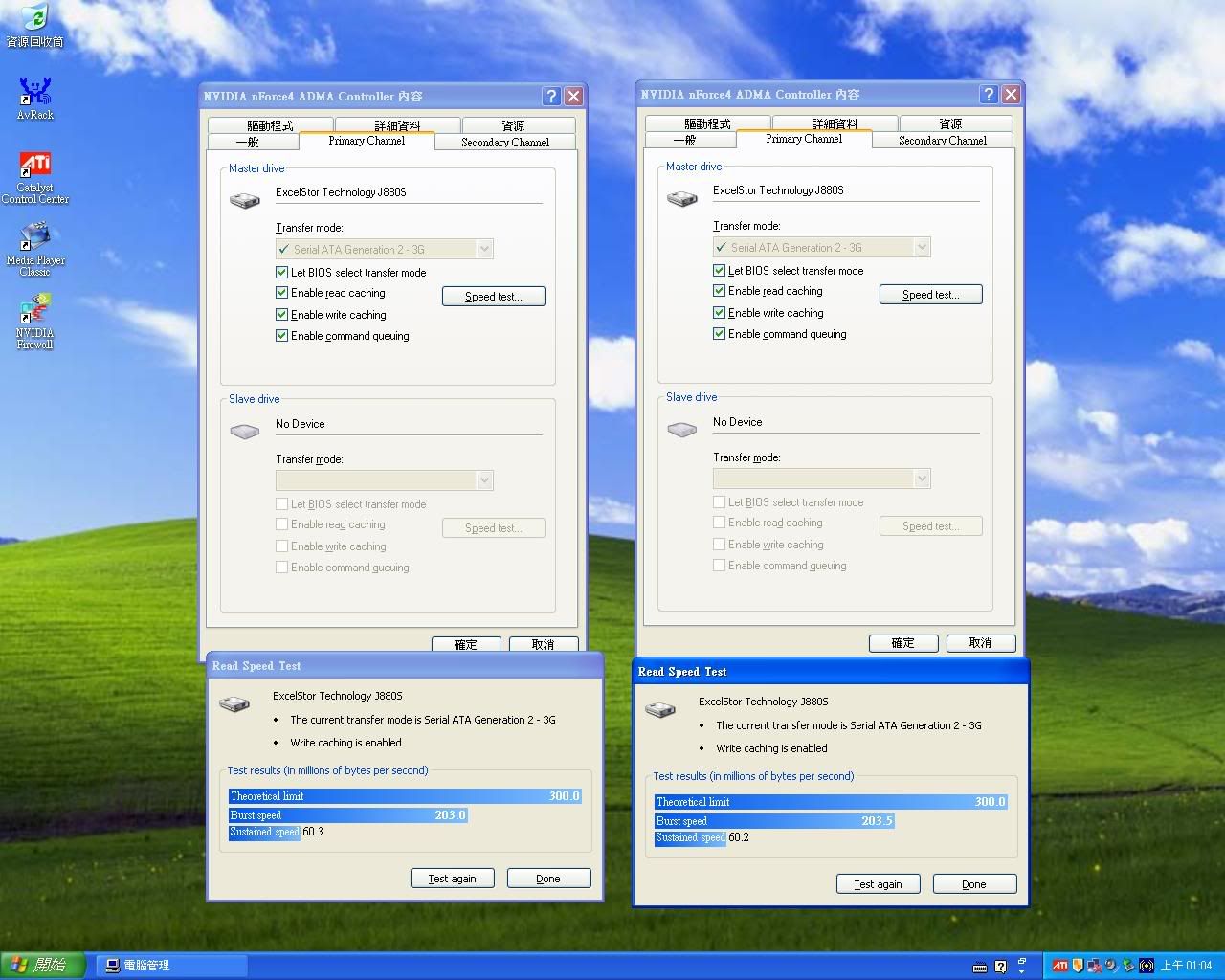Viewport: 1225px width, 980px height.
Task: Open the Start menu
Action: click(42, 965)
